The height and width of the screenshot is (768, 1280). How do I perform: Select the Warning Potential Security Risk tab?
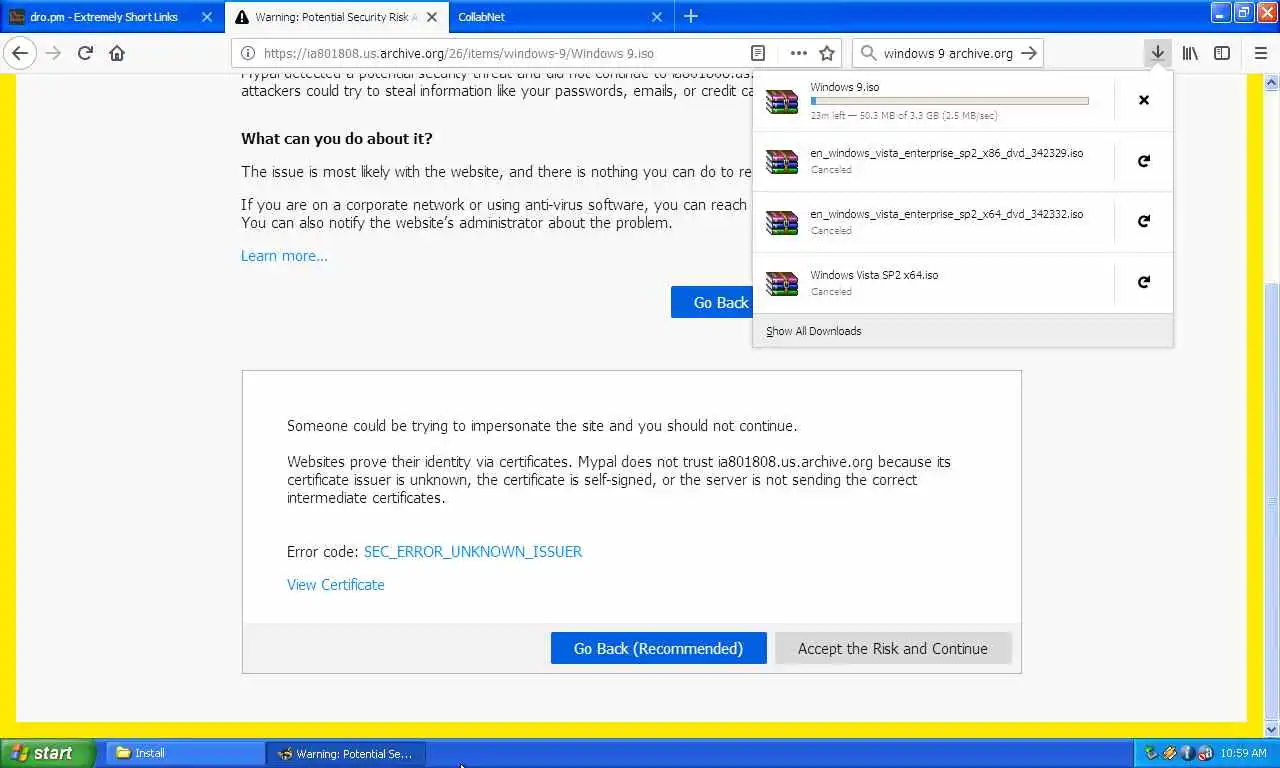(336, 17)
